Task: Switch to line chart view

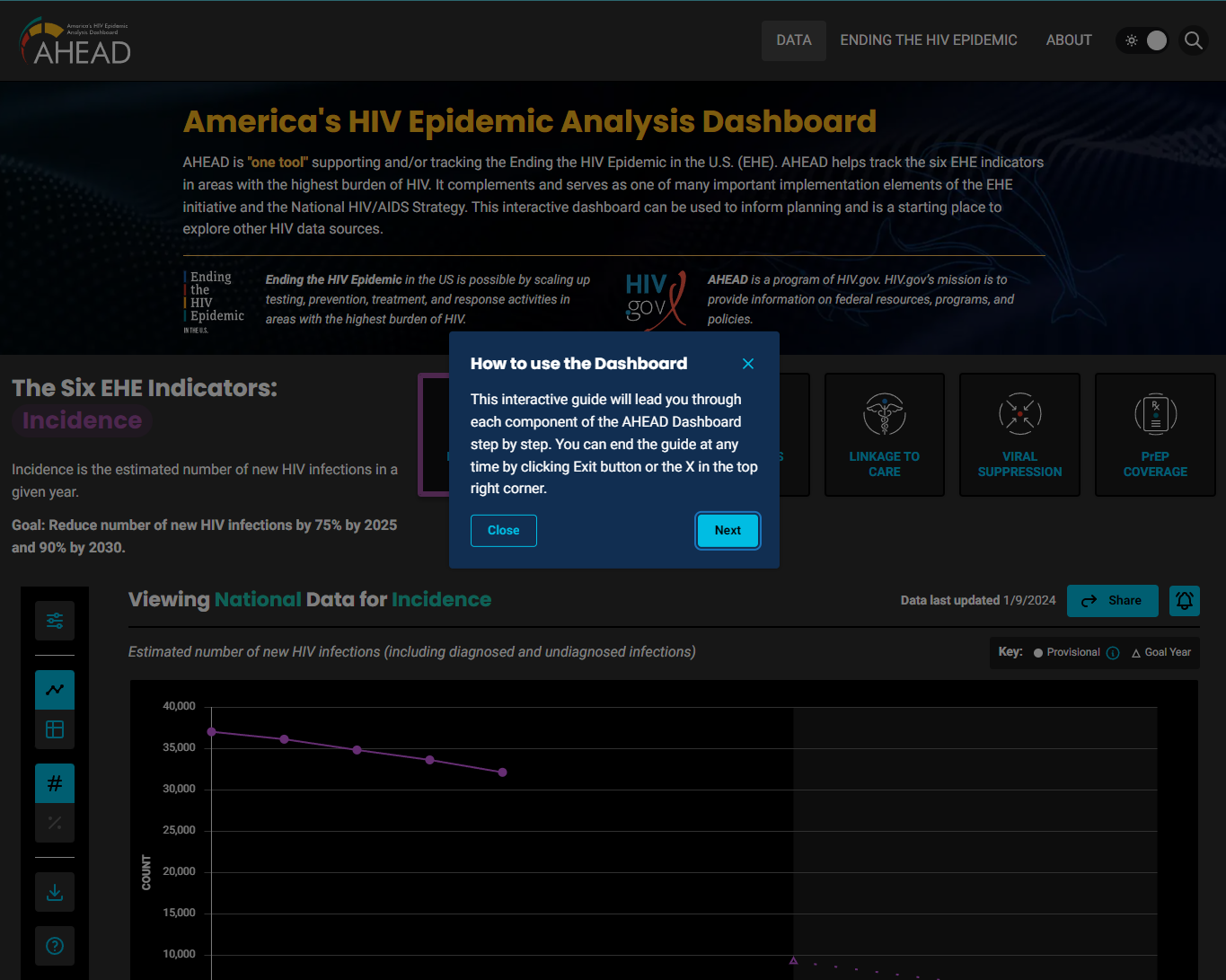Action: [55, 690]
